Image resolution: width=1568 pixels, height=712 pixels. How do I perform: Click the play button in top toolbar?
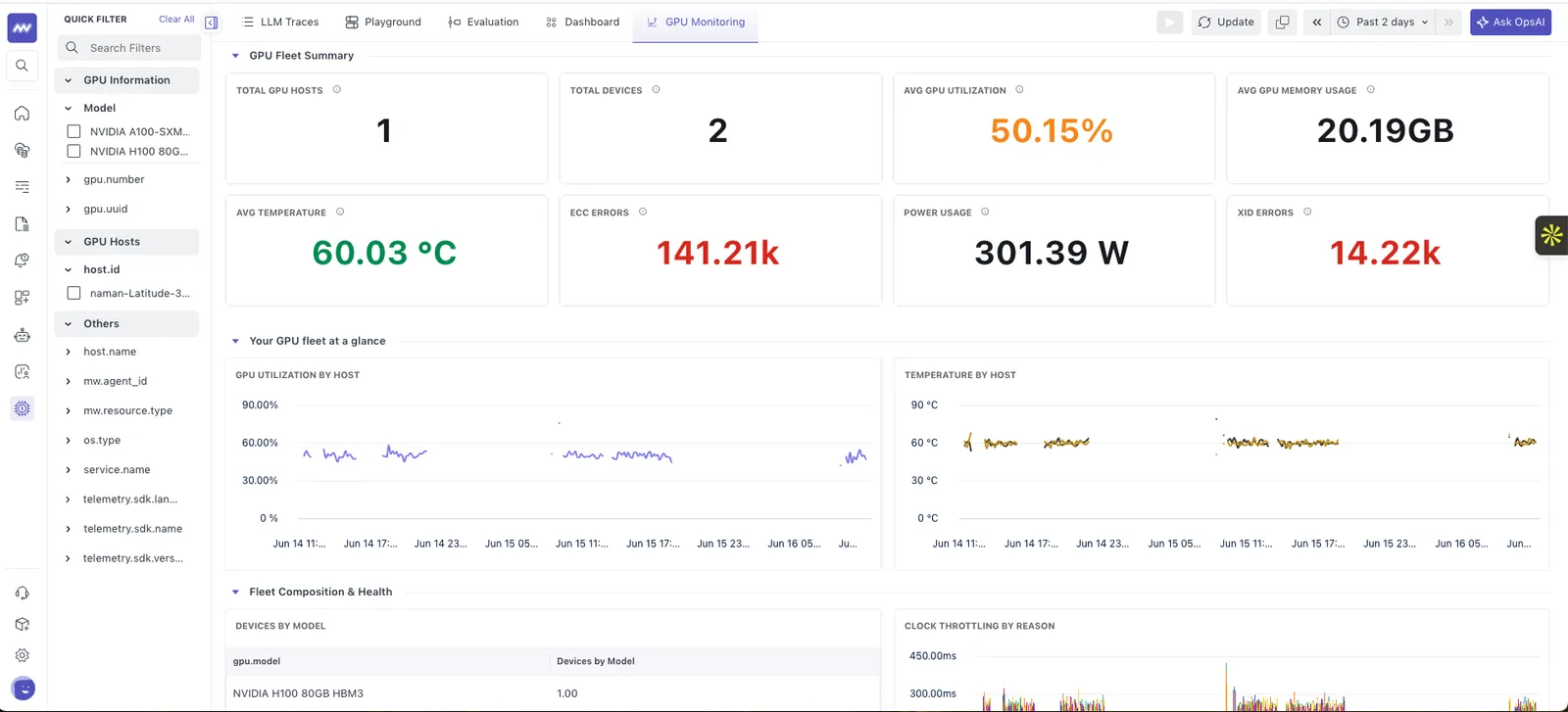tap(1169, 22)
